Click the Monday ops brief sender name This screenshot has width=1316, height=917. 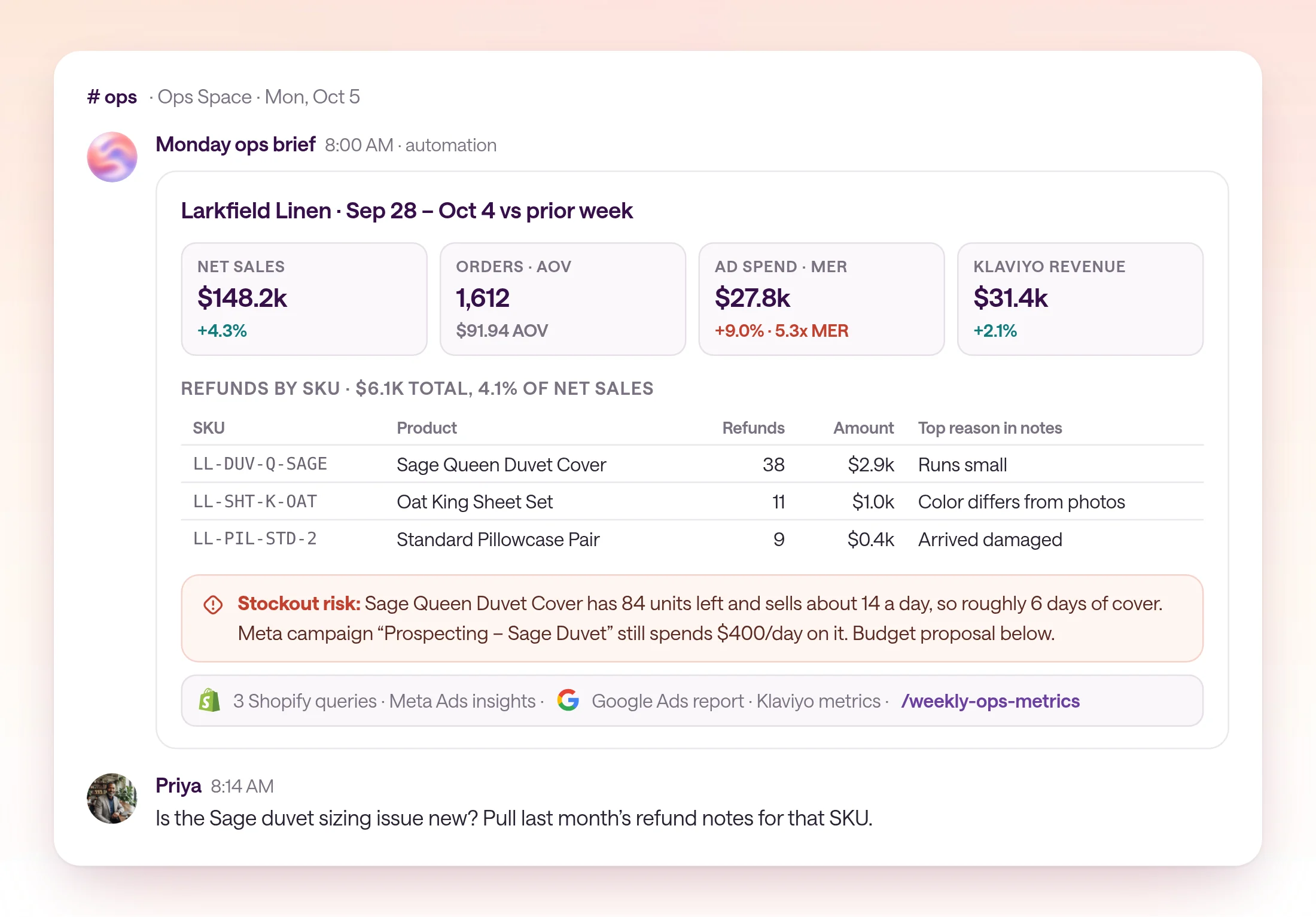(x=236, y=144)
